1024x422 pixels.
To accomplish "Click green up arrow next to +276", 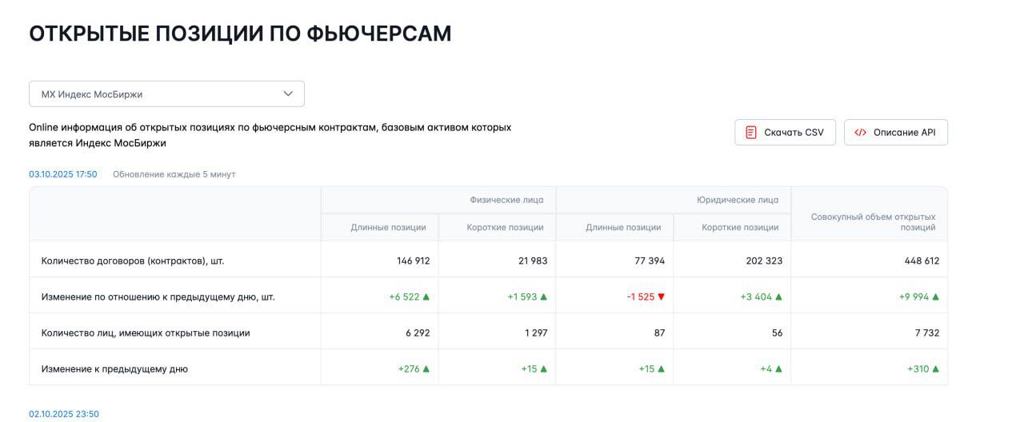I will click(426, 369).
